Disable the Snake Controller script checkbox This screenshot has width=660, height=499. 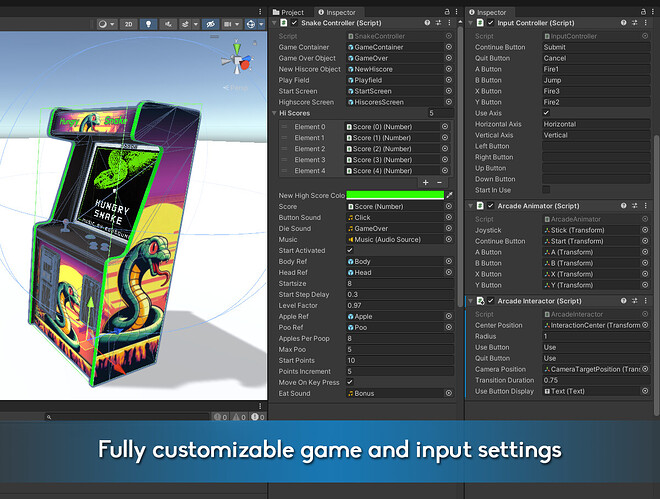294,23
